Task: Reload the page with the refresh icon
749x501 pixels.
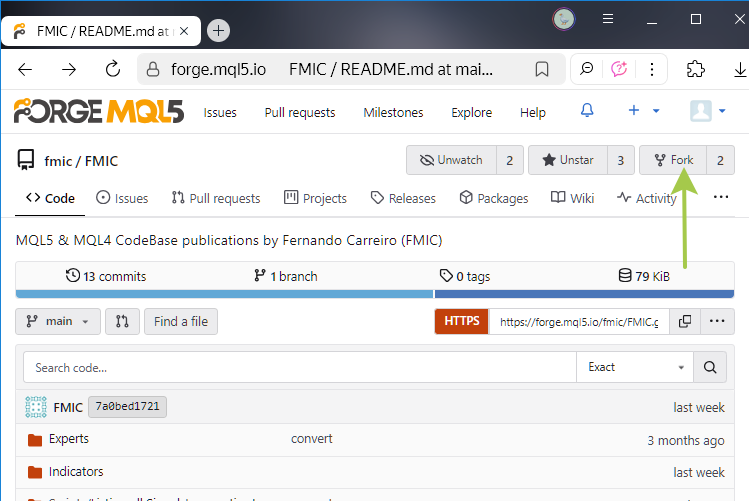Action: click(113, 69)
